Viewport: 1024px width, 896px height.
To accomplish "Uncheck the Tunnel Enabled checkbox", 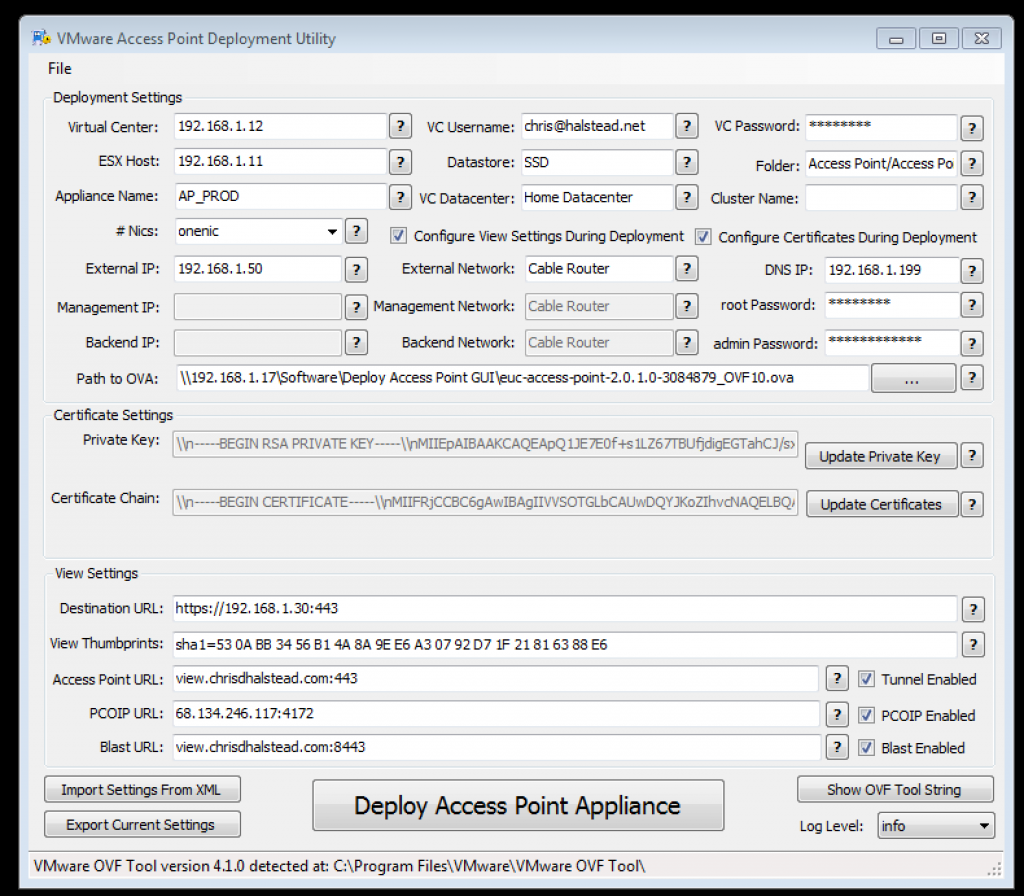I will pyautogui.click(x=866, y=679).
